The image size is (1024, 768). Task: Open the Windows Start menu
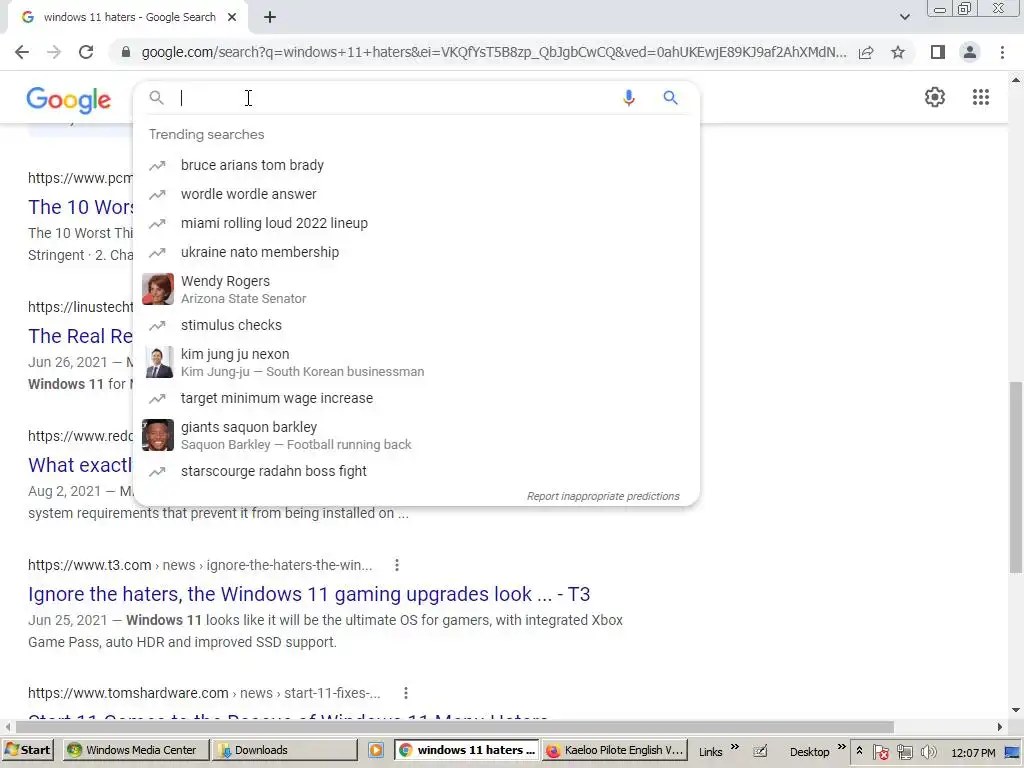[27, 750]
